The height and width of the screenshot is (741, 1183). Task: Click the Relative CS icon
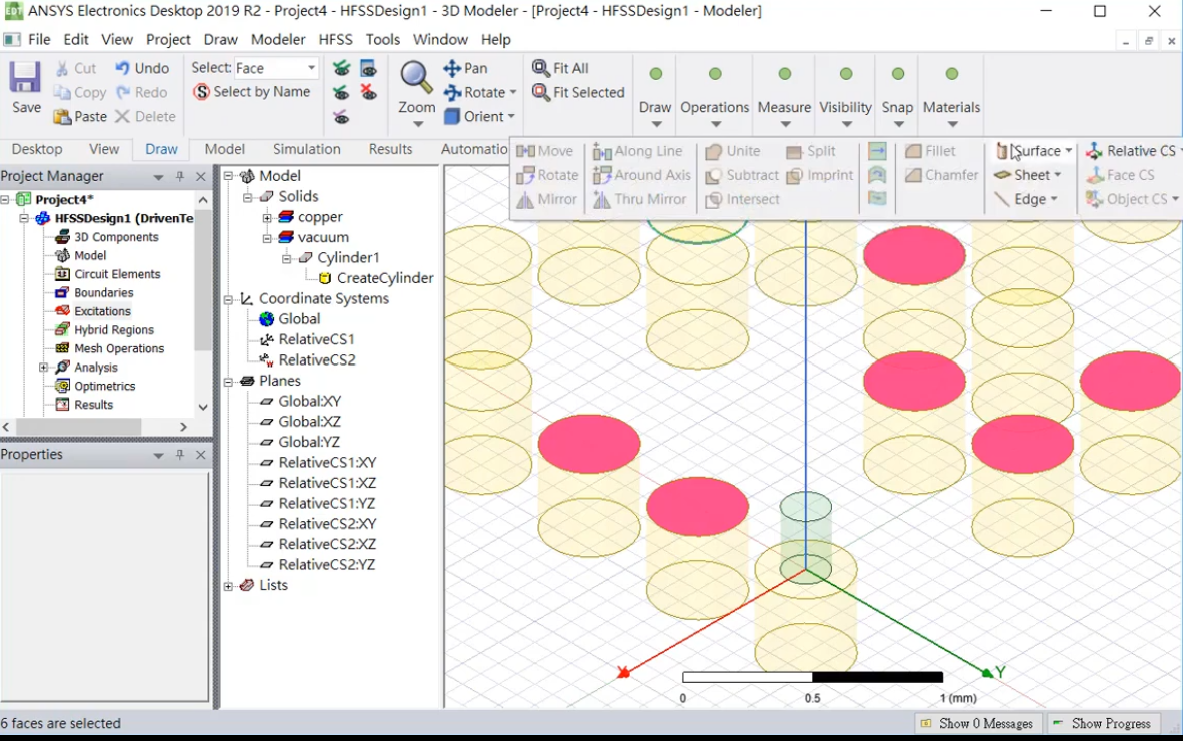[x=1094, y=151]
